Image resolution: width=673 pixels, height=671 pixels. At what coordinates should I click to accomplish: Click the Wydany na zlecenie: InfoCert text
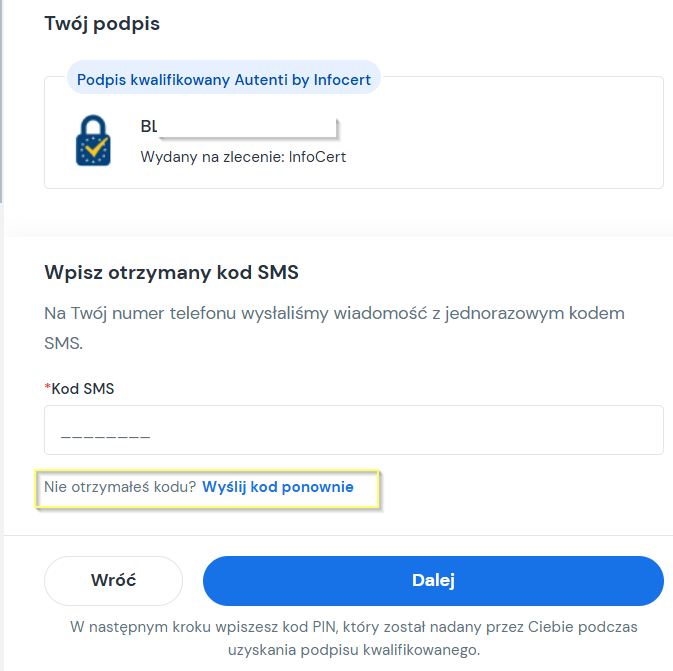[243, 157]
